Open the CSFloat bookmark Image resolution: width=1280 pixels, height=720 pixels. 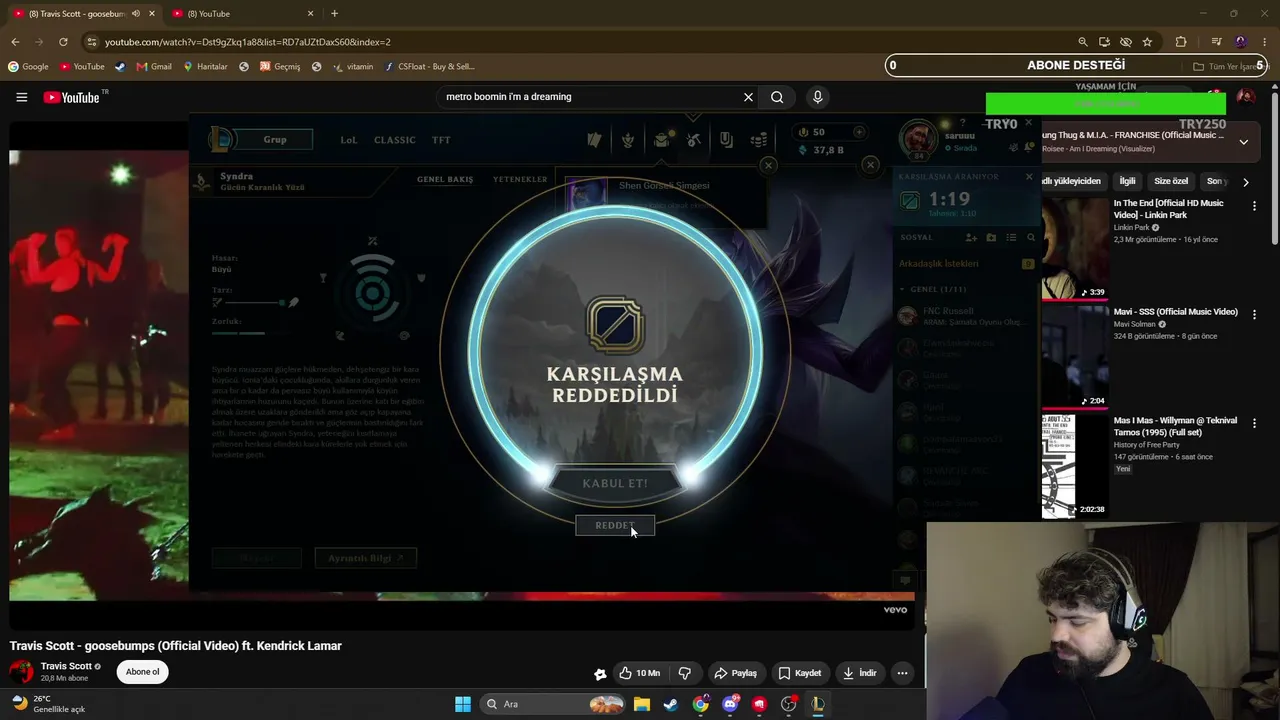[428, 67]
